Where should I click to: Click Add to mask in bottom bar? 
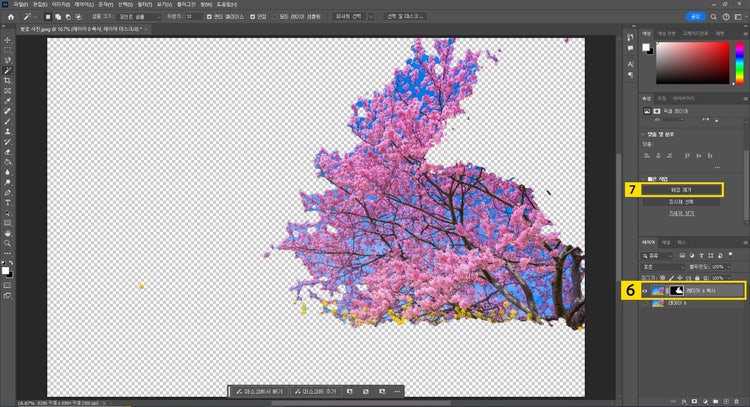(x=315, y=392)
